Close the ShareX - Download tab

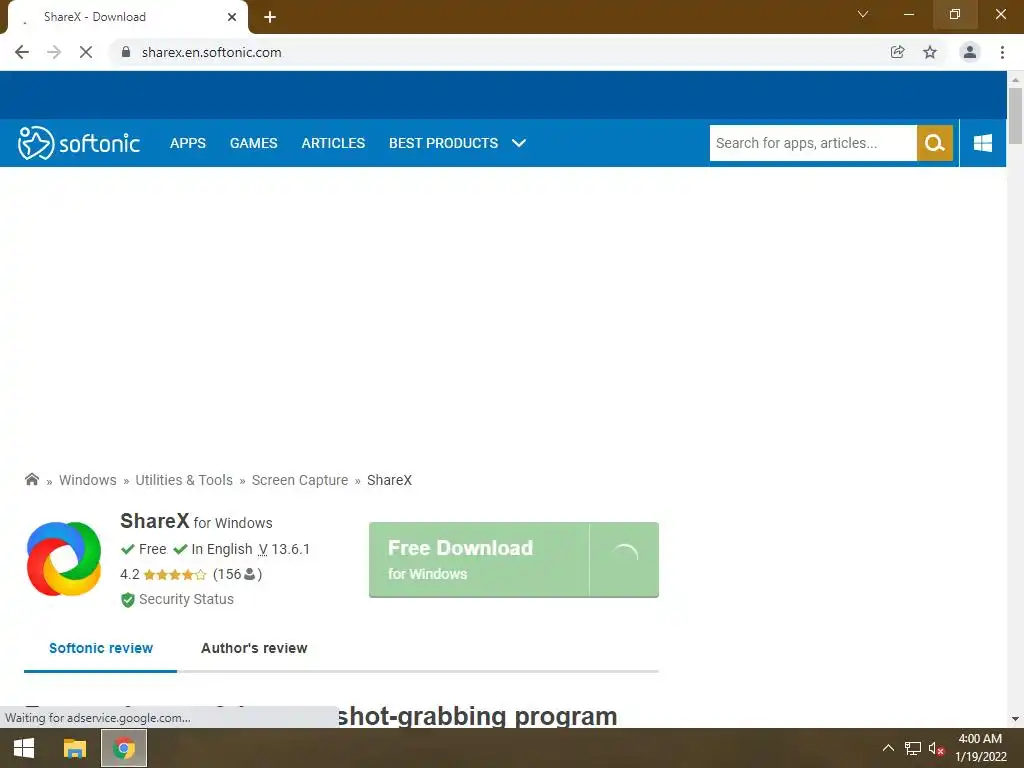pos(232,17)
